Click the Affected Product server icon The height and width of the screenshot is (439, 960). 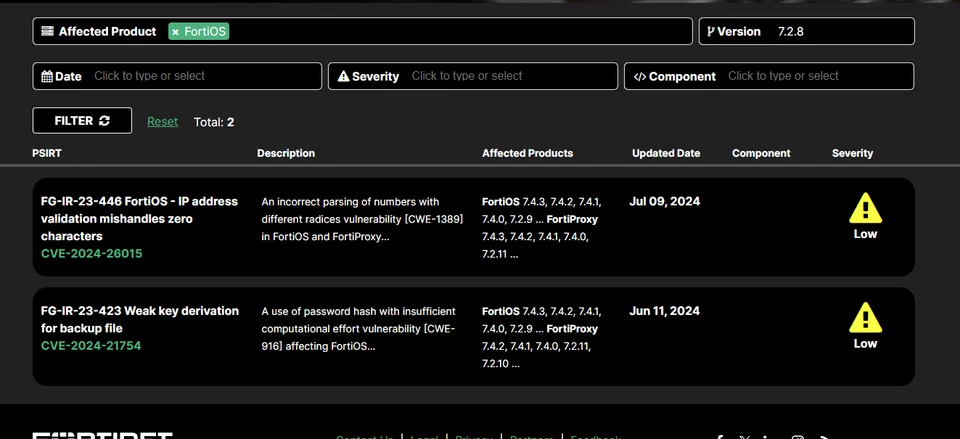coord(47,31)
